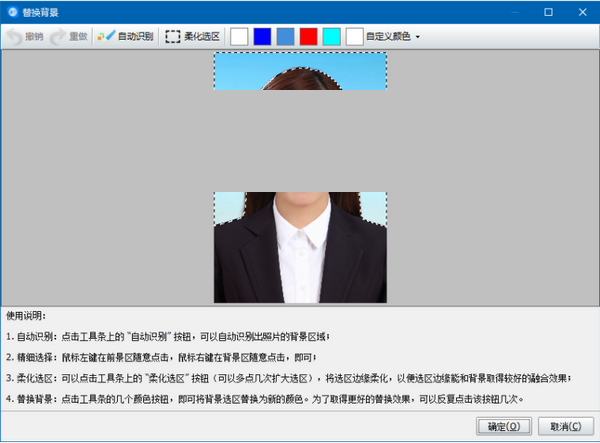Open the 自定义颜色 label menu

coord(388,36)
